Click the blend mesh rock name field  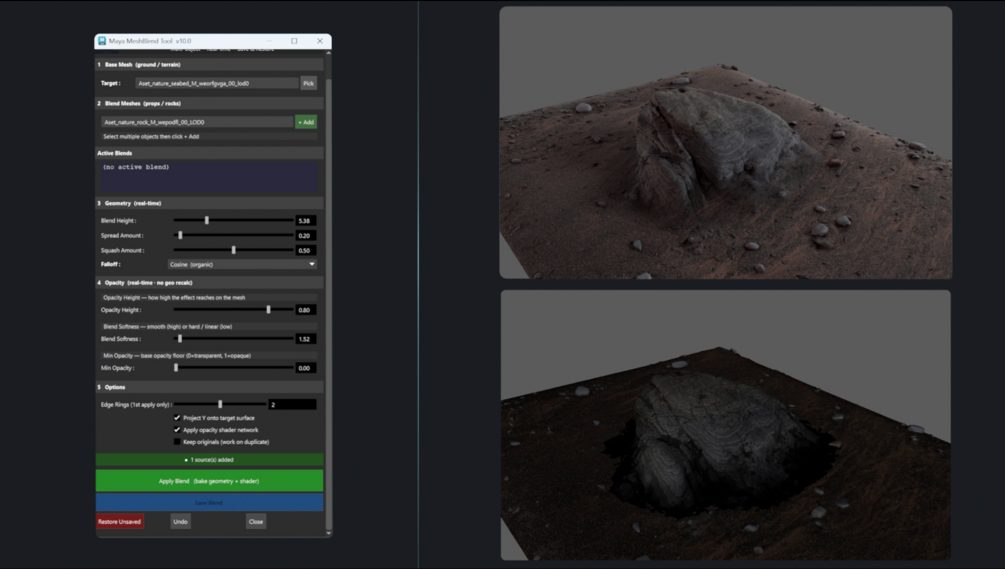tap(197, 122)
